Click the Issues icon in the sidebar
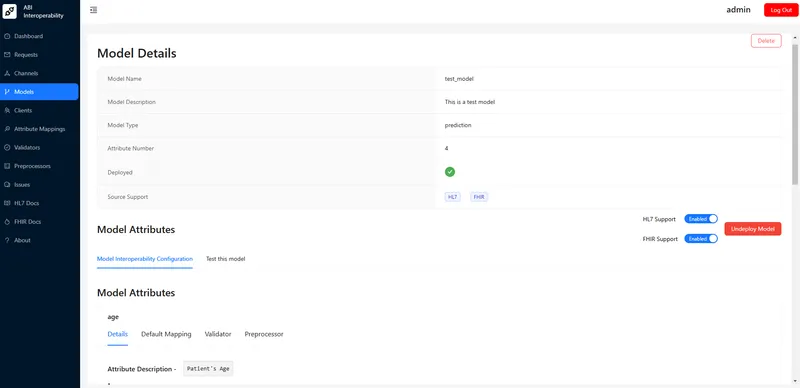 point(7,185)
